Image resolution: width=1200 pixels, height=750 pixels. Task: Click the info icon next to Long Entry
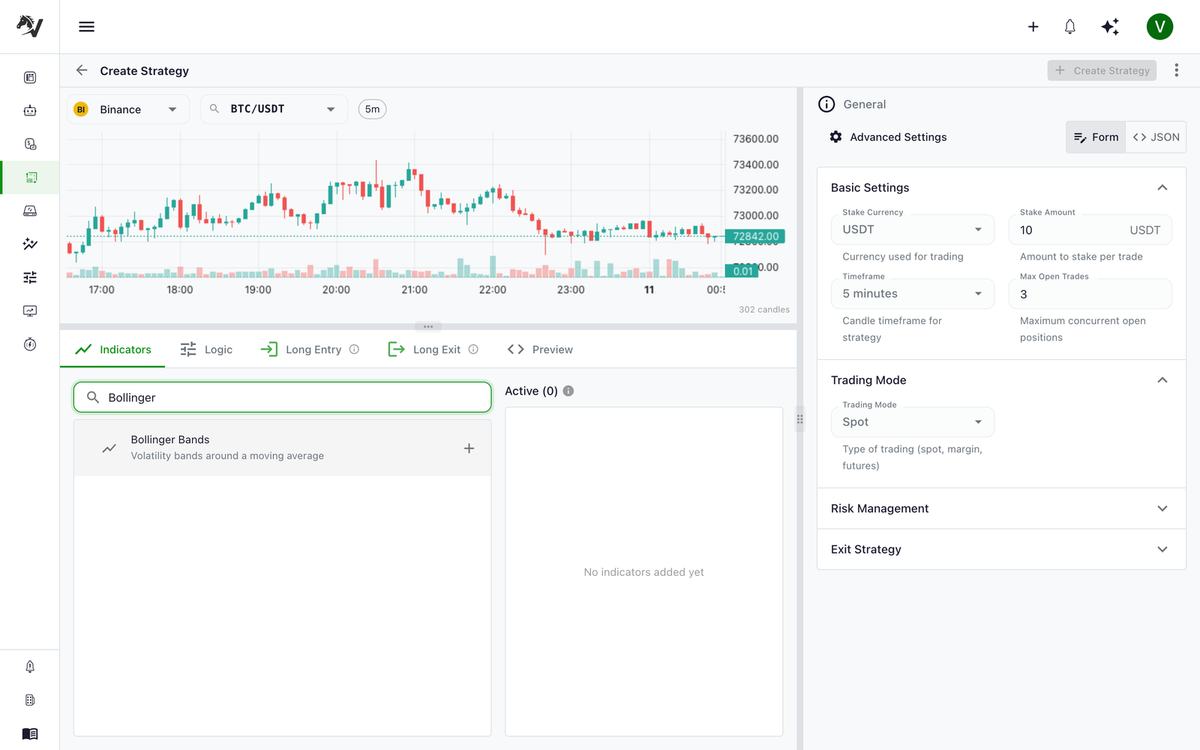coord(354,350)
